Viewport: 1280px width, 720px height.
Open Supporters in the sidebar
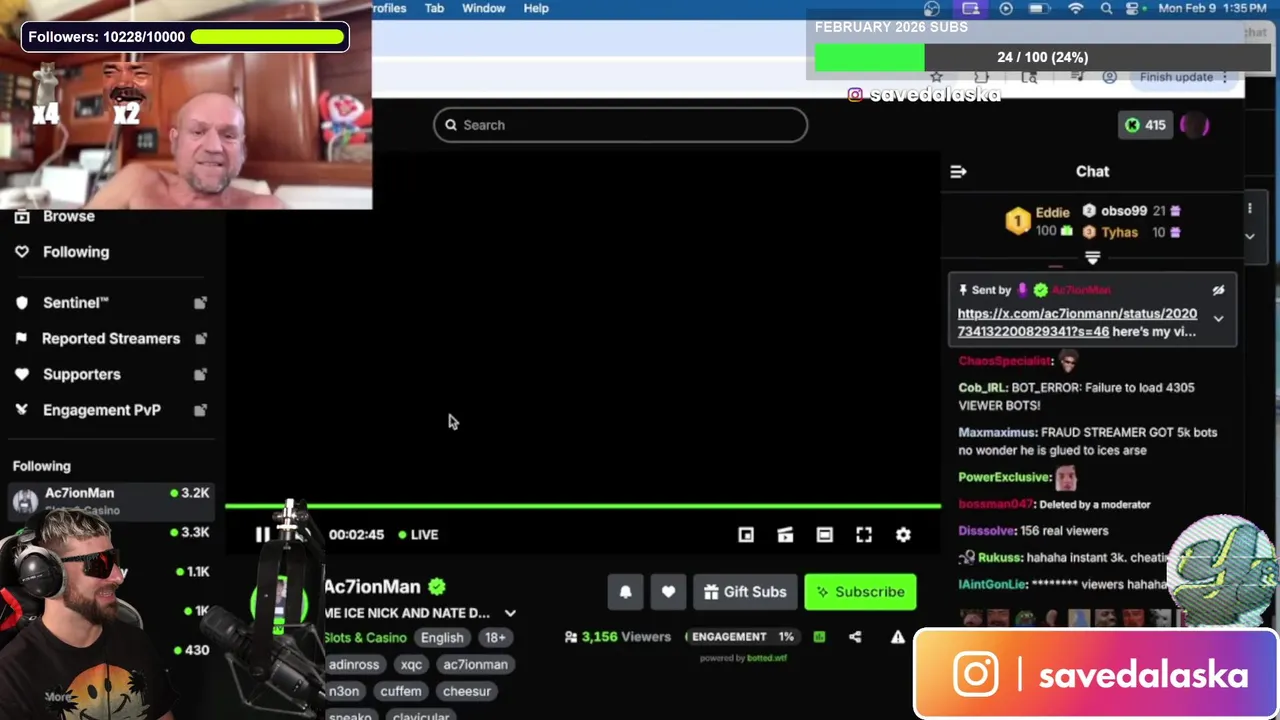(x=82, y=375)
